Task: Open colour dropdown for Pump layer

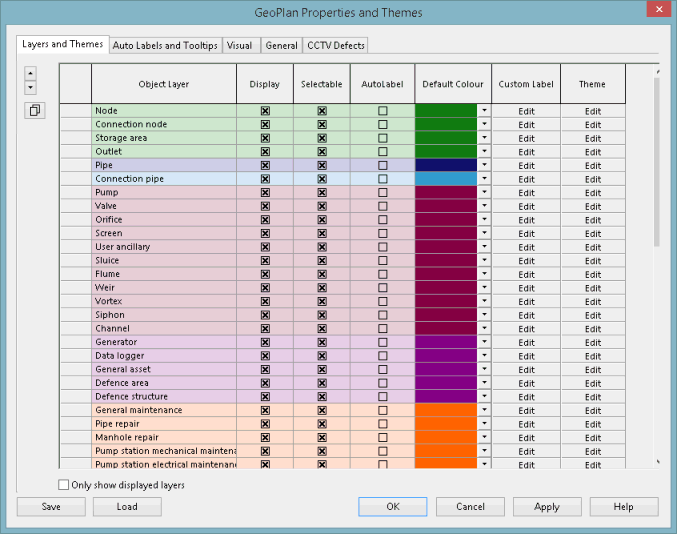Action: click(x=484, y=192)
